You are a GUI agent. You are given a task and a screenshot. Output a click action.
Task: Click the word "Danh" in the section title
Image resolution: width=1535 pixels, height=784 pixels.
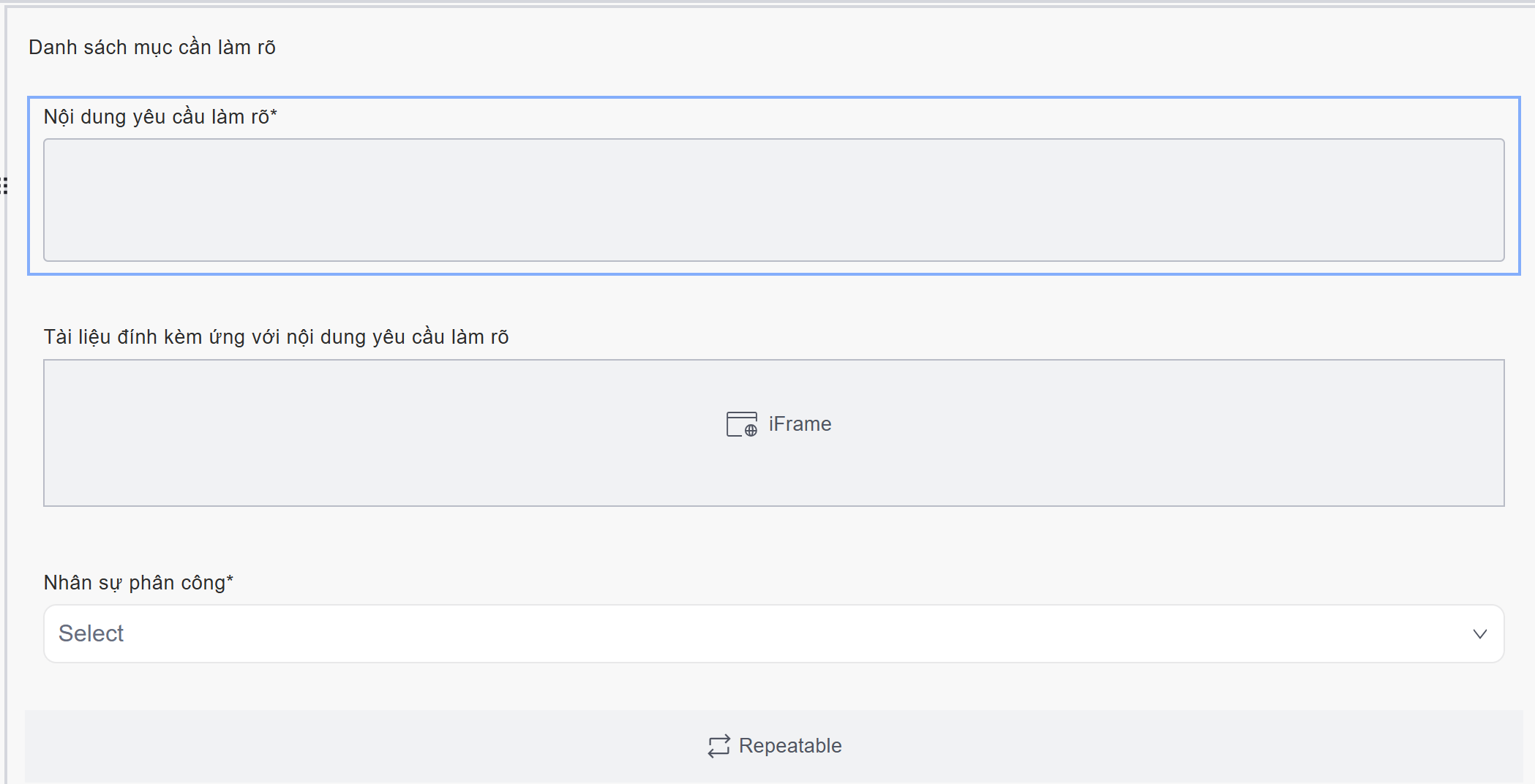pyautogui.click(x=53, y=48)
